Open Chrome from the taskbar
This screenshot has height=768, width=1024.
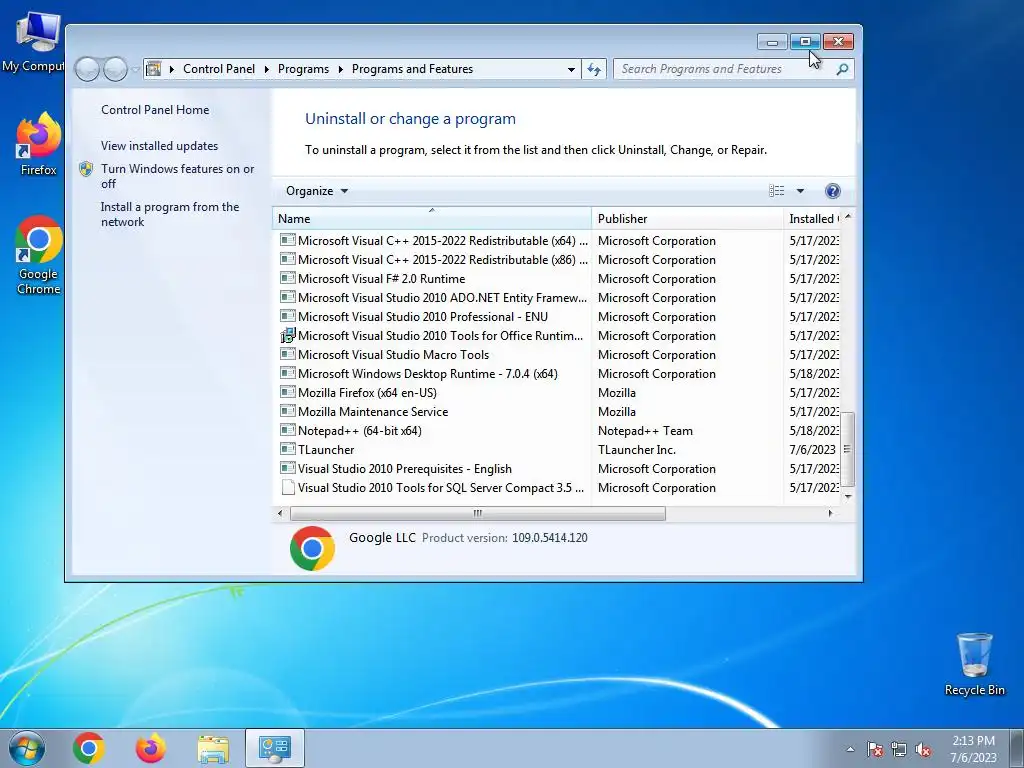tap(89, 748)
